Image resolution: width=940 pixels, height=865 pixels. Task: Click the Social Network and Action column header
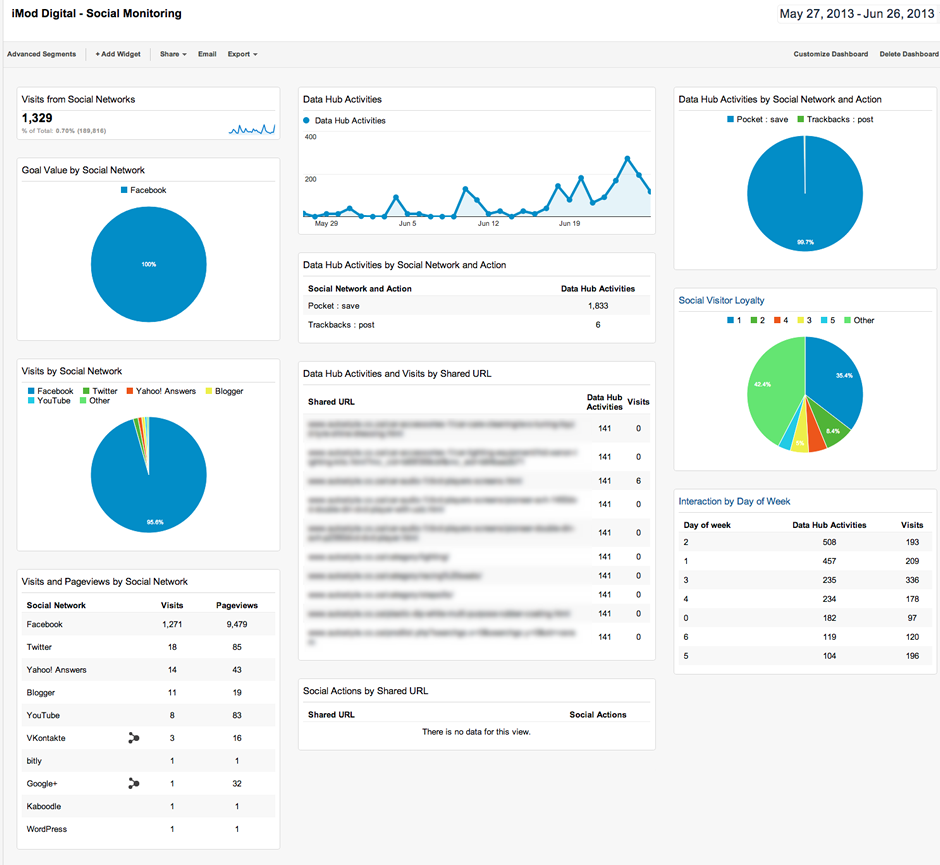pos(360,289)
